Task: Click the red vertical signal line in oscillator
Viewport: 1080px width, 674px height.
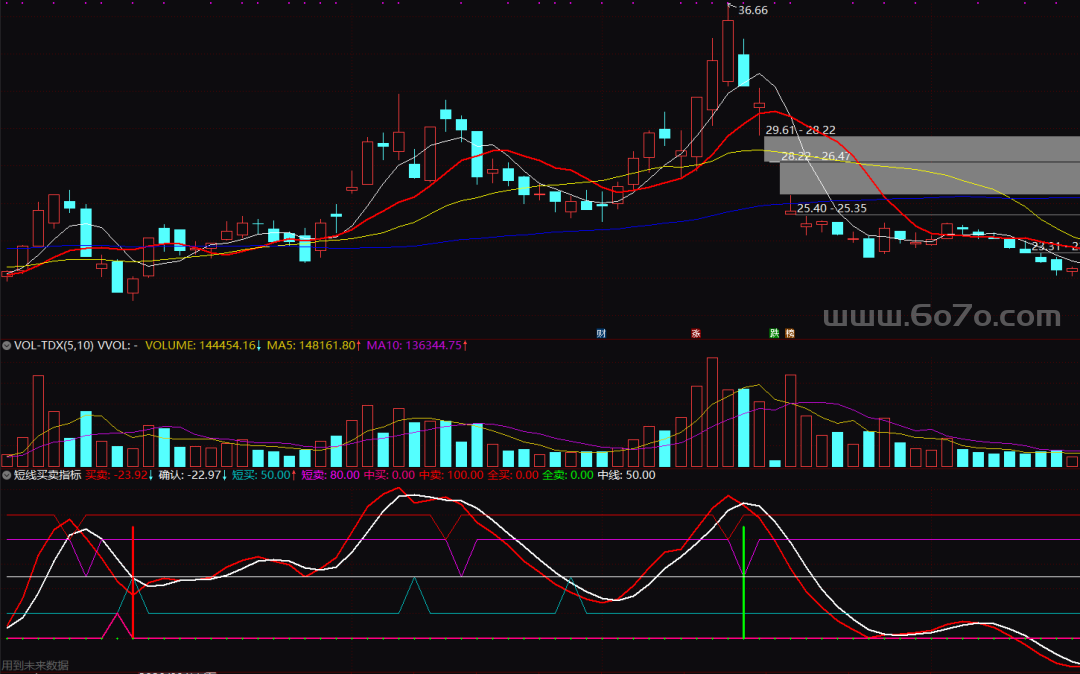Action: [x=132, y=580]
